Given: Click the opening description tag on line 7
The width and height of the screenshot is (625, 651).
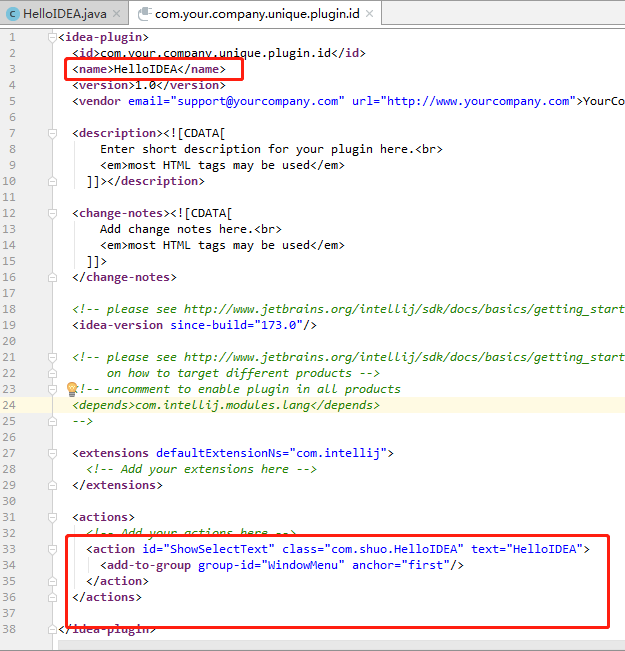Looking at the screenshot, I should point(118,133).
